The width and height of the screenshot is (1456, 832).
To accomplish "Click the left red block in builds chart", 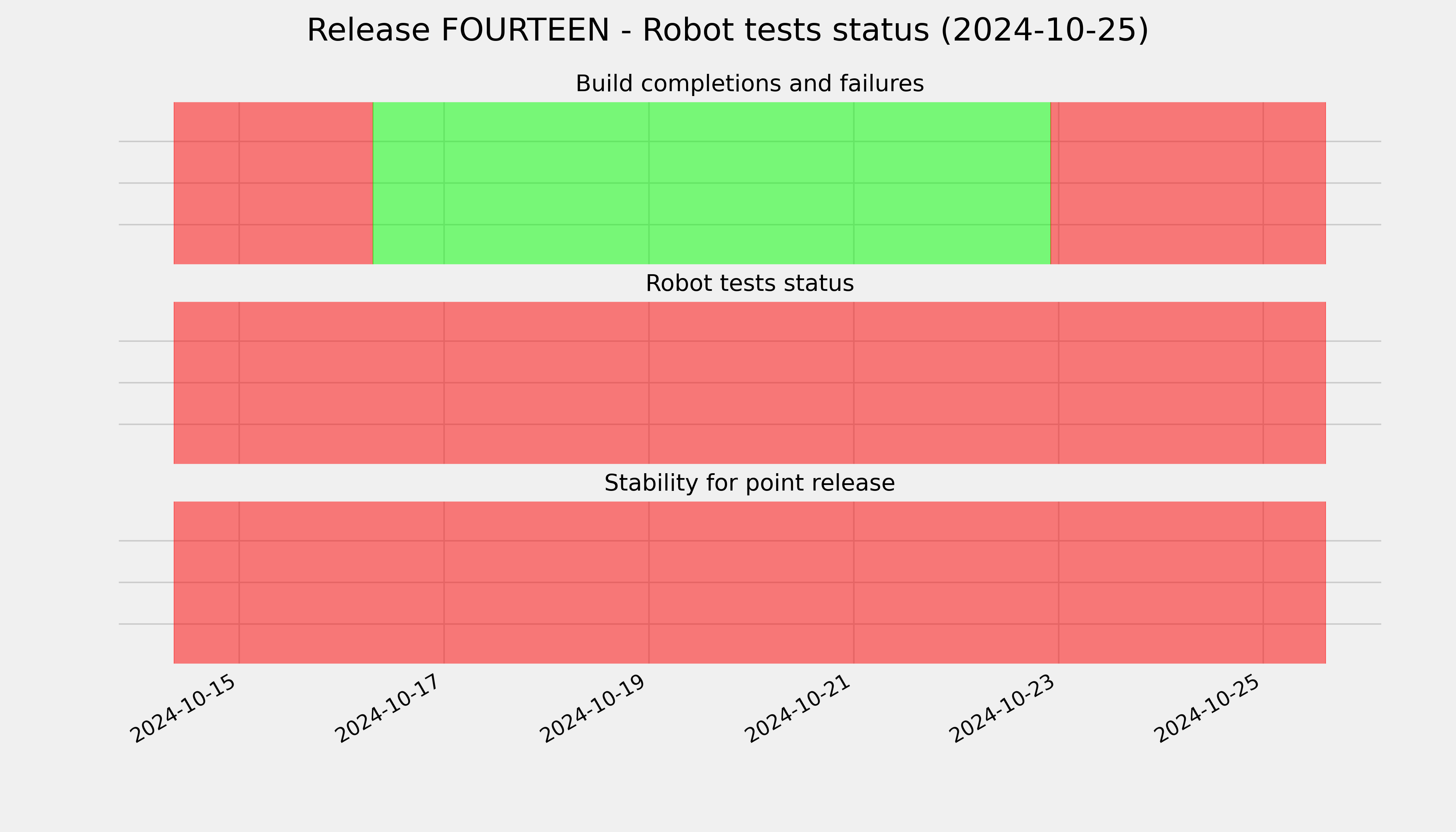I will (273, 183).
